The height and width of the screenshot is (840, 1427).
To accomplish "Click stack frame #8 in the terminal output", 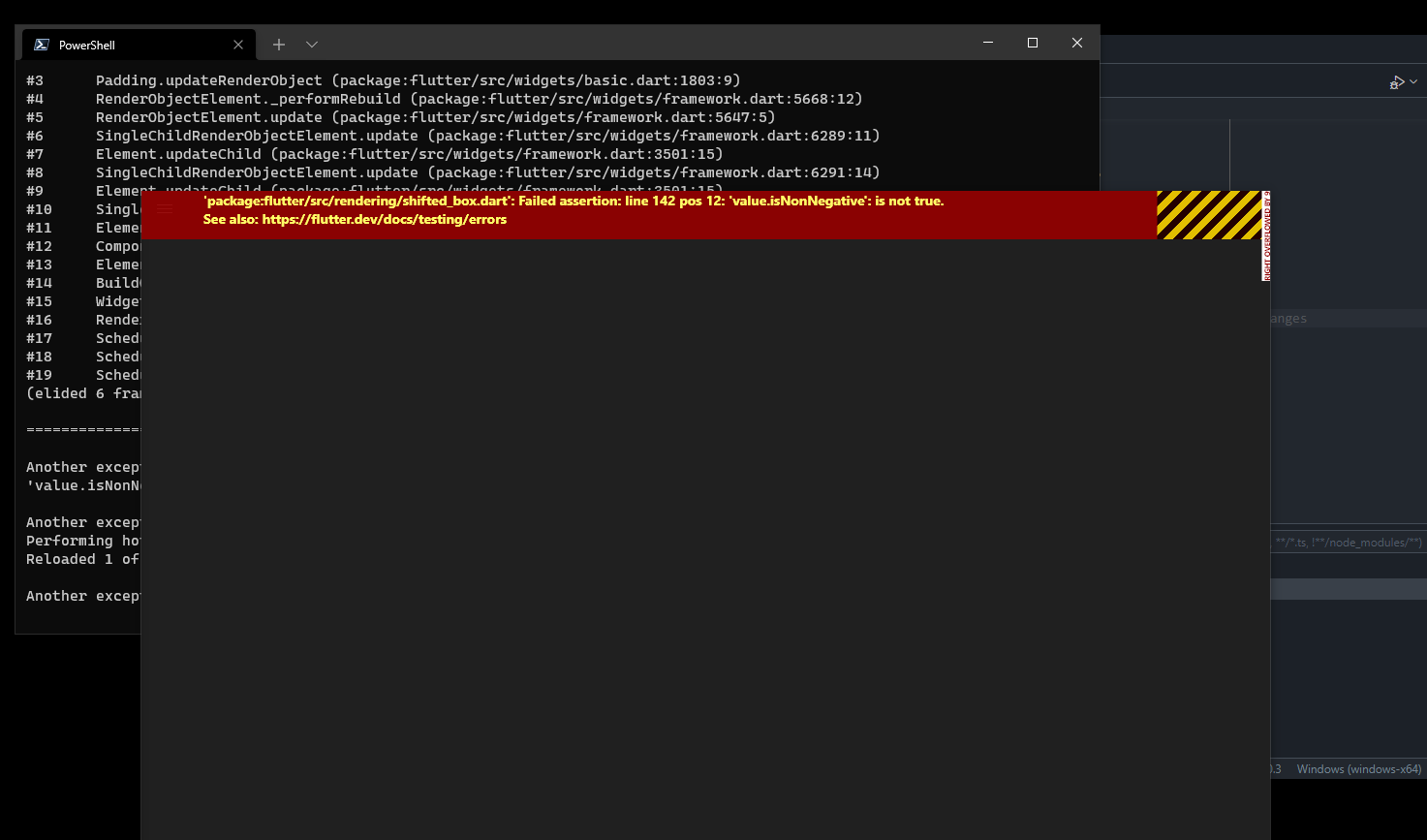I will pyautogui.click(x=453, y=172).
